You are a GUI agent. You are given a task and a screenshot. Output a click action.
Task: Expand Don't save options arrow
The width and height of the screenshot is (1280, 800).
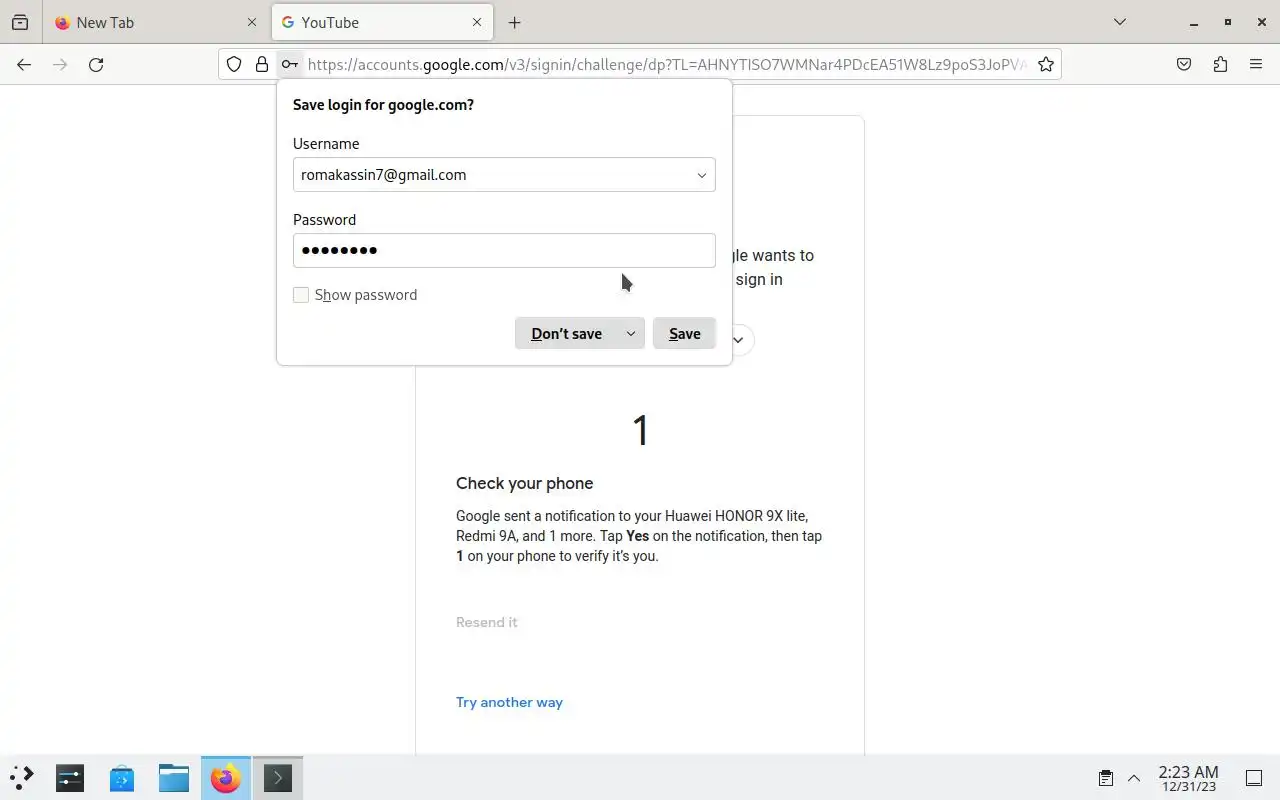631,334
